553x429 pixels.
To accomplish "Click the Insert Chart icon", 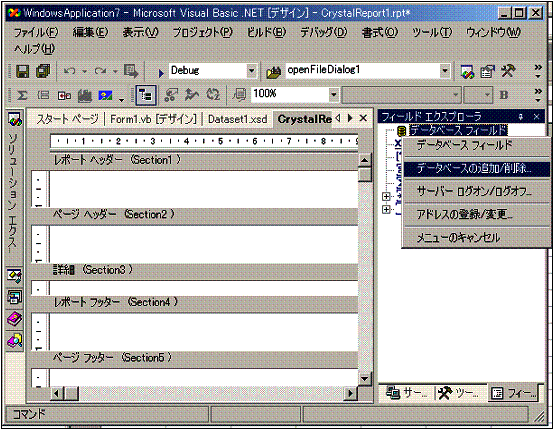I will click(x=85, y=96).
